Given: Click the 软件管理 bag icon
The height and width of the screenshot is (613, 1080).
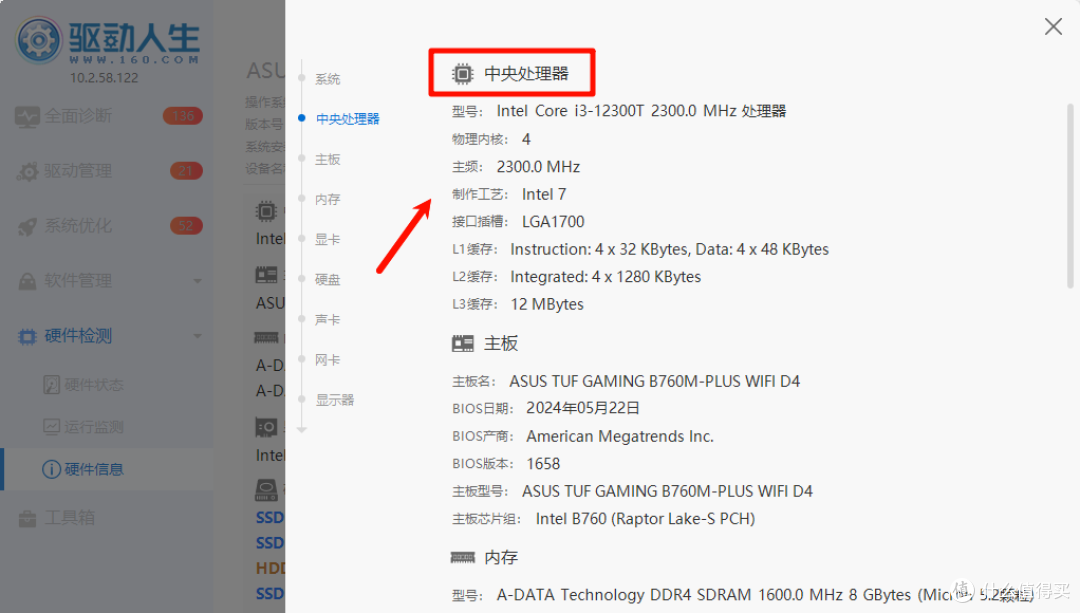Looking at the screenshot, I should tap(28, 282).
